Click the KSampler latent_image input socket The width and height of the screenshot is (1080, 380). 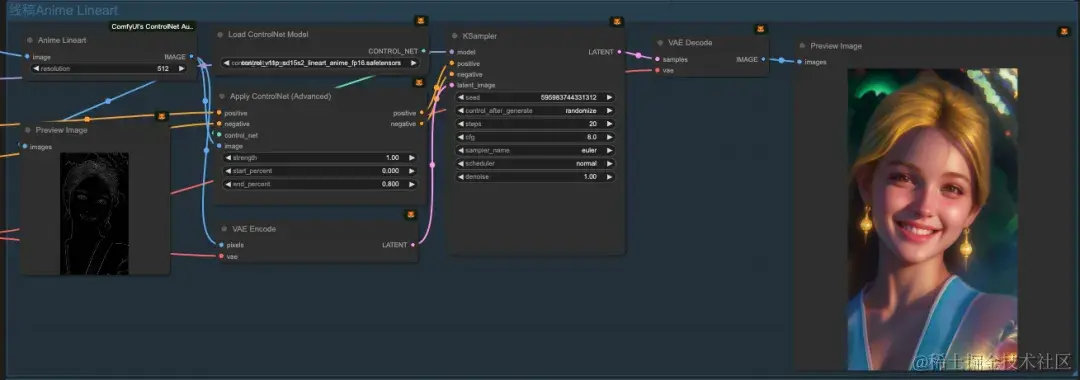click(x=452, y=85)
